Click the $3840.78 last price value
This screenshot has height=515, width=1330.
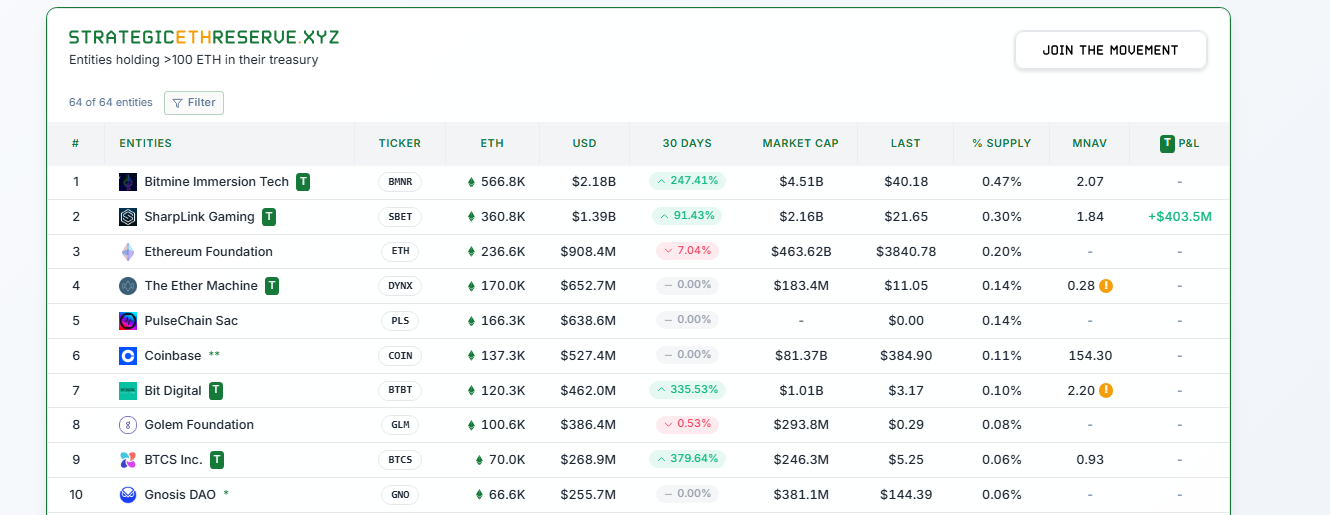coord(906,252)
